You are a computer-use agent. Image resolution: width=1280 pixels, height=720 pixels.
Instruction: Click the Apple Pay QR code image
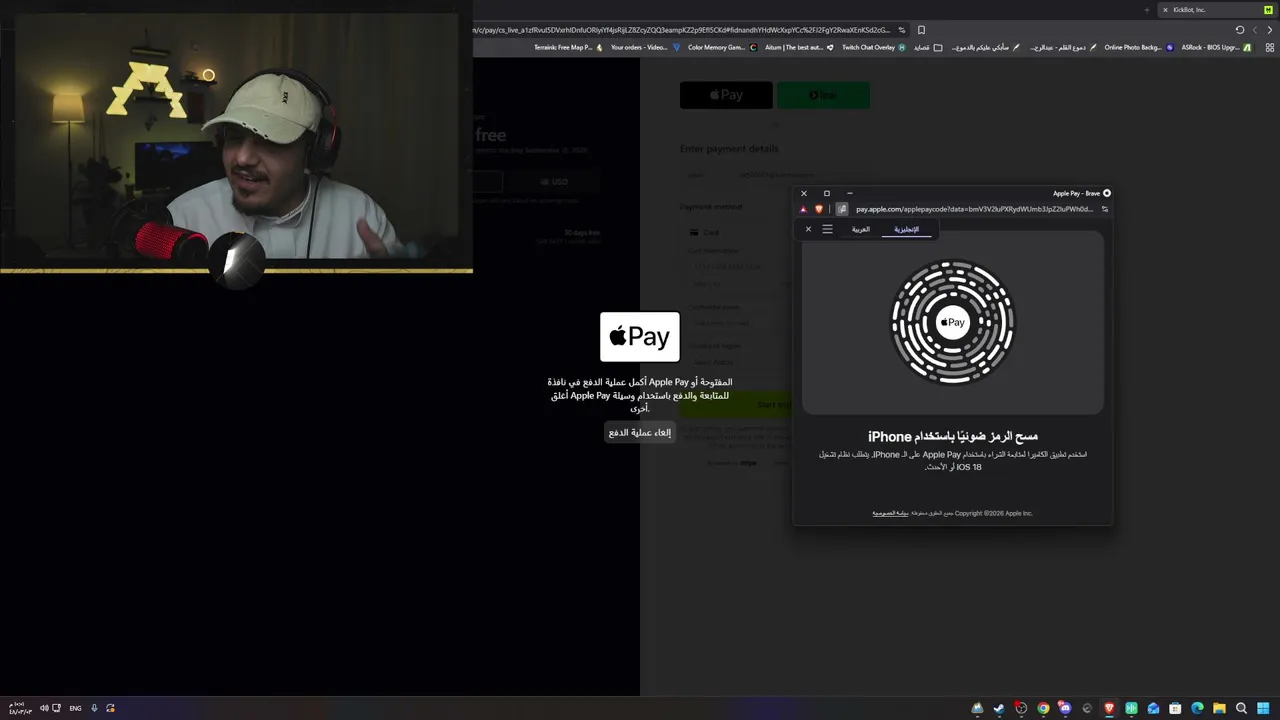click(953, 322)
